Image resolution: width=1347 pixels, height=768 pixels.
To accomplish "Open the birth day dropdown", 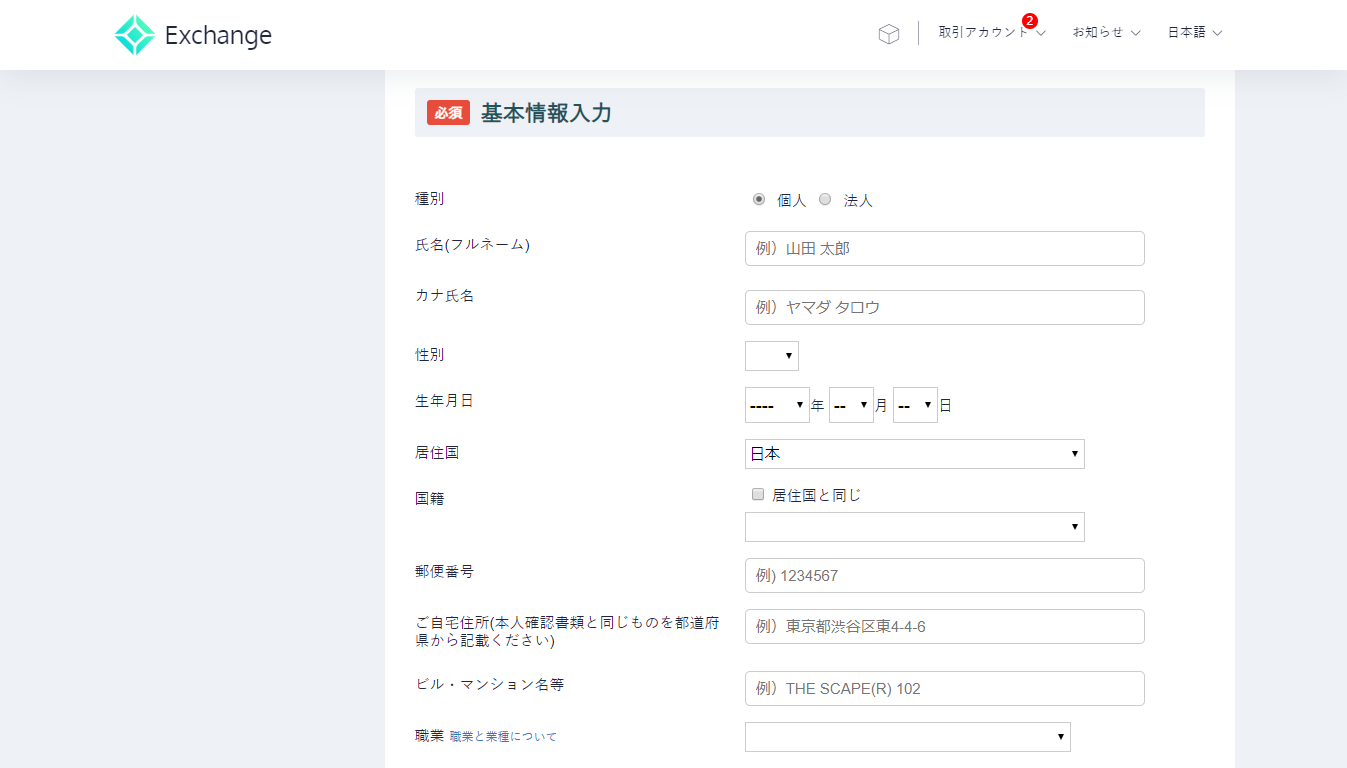I will [x=914, y=404].
